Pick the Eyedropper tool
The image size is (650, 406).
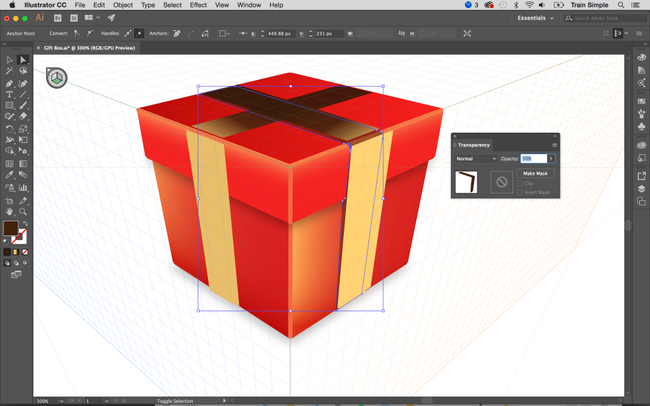click(10, 175)
